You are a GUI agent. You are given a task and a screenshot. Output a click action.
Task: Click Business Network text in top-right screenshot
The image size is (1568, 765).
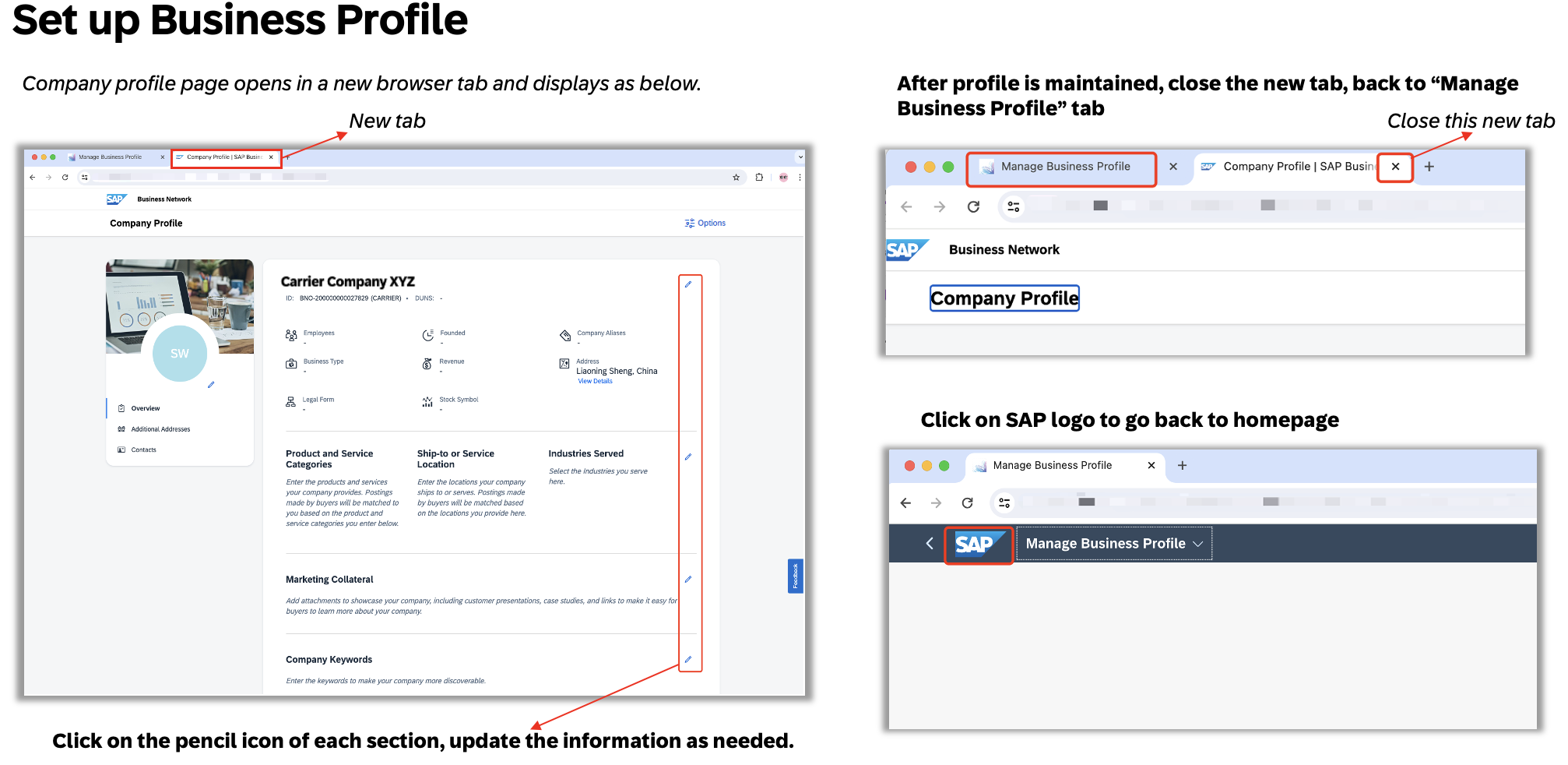point(1004,250)
